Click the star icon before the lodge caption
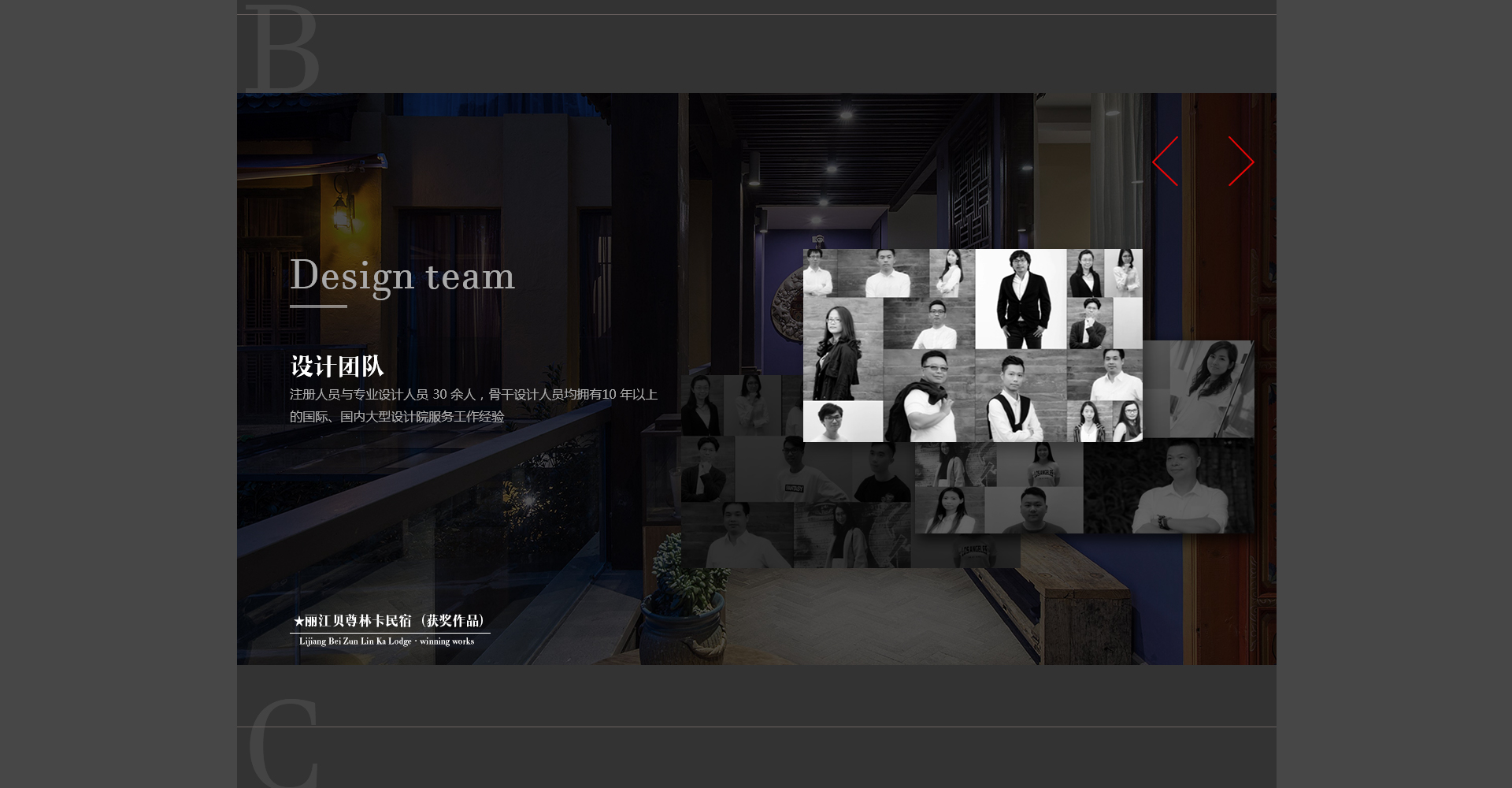The height and width of the screenshot is (788, 1512). tap(298, 622)
